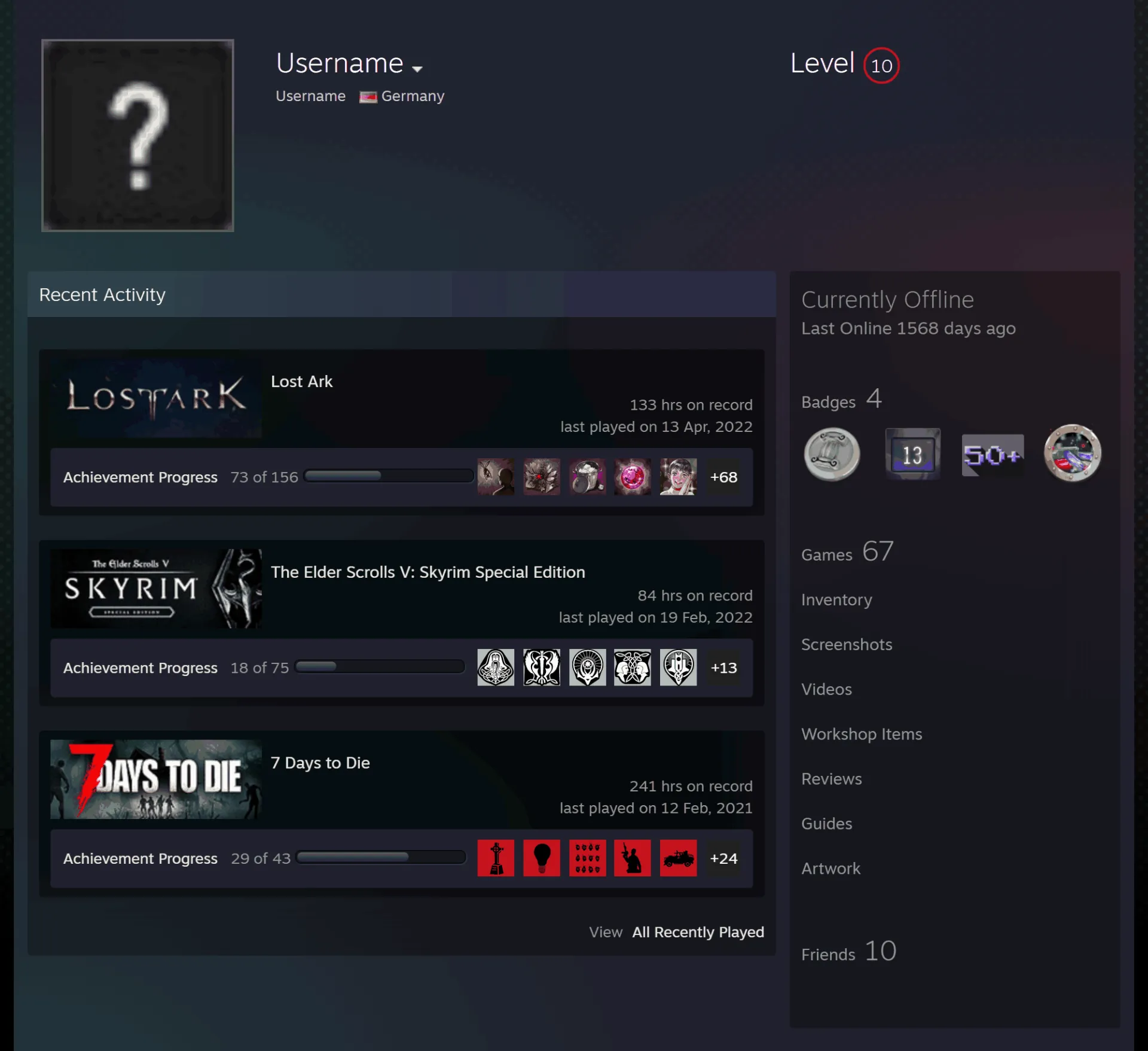This screenshot has height=1051, width=1148.
Task: Click Skyrim achievement progress bar
Action: 380,667
